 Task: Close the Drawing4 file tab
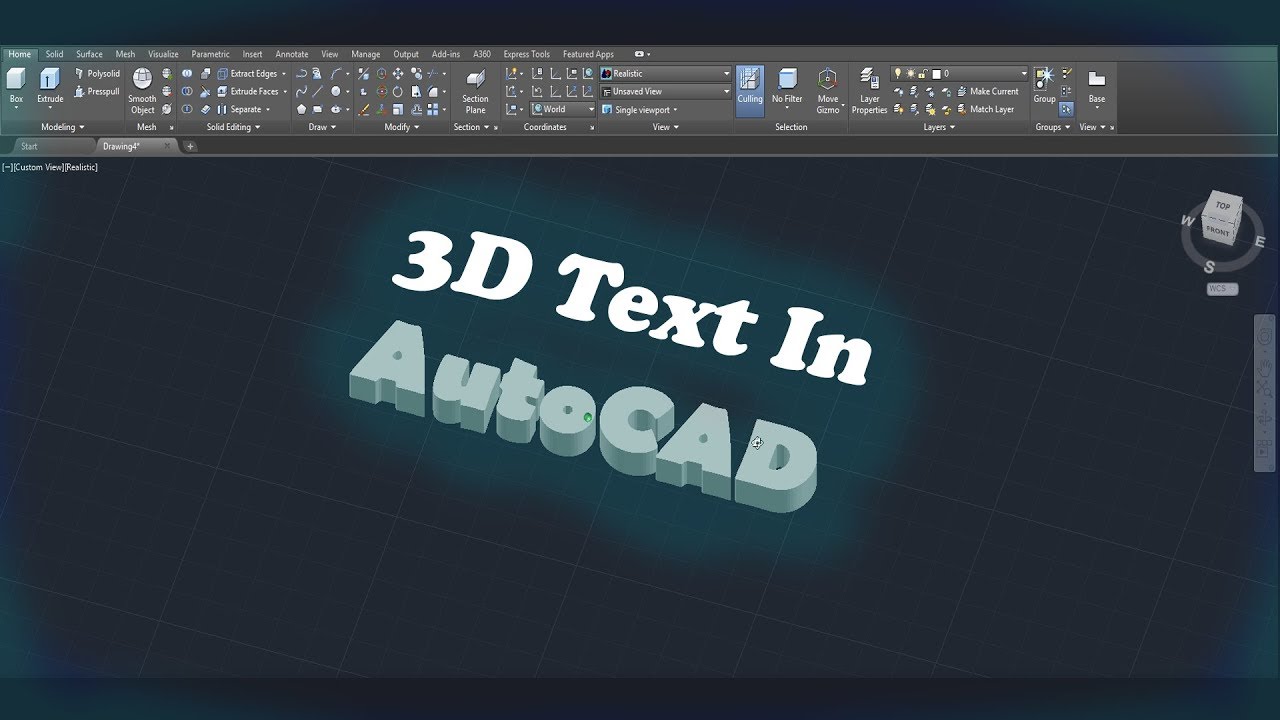click(168, 146)
